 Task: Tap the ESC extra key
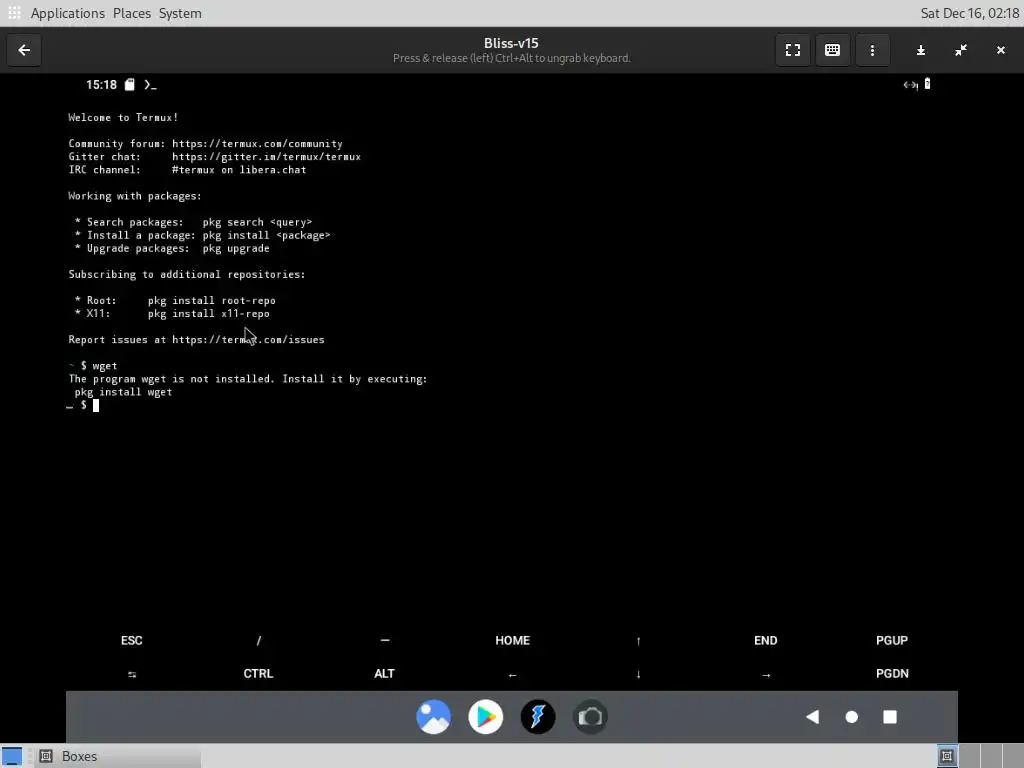point(131,641)
